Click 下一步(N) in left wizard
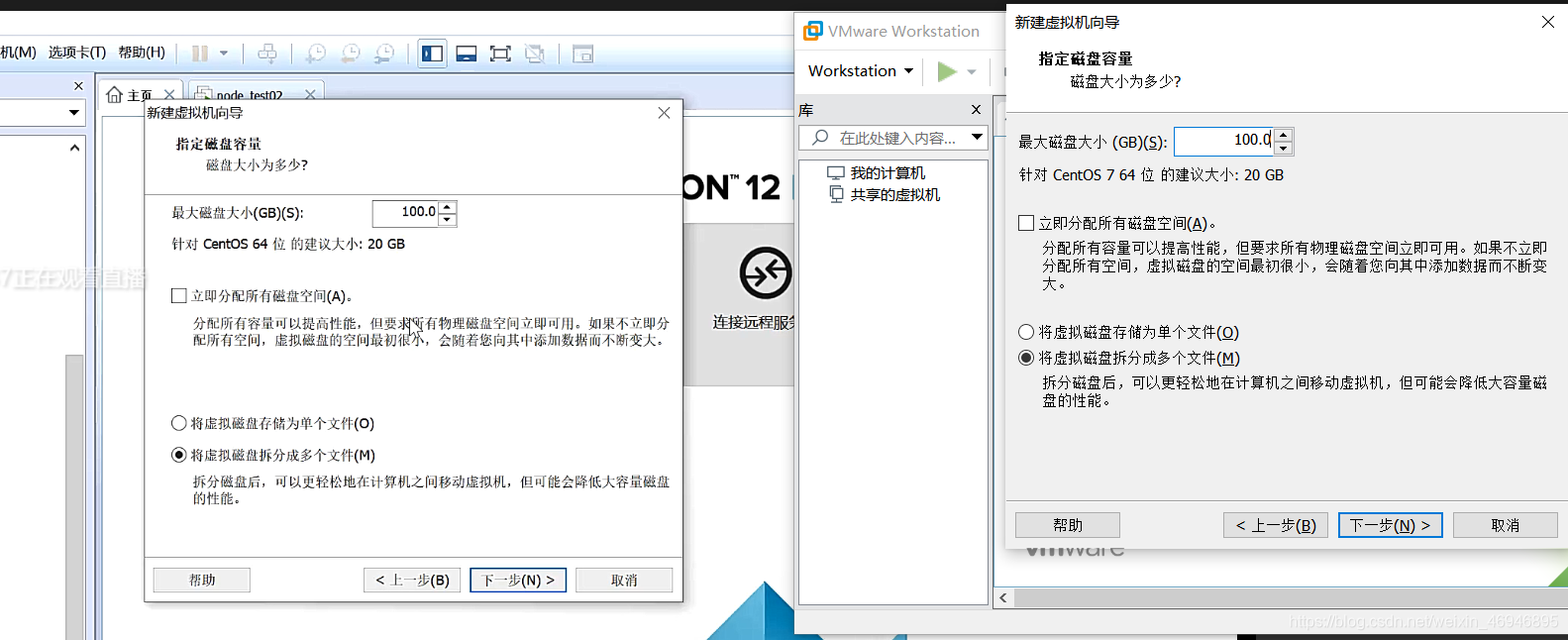 pyautogui.click(x=518, y=580)
